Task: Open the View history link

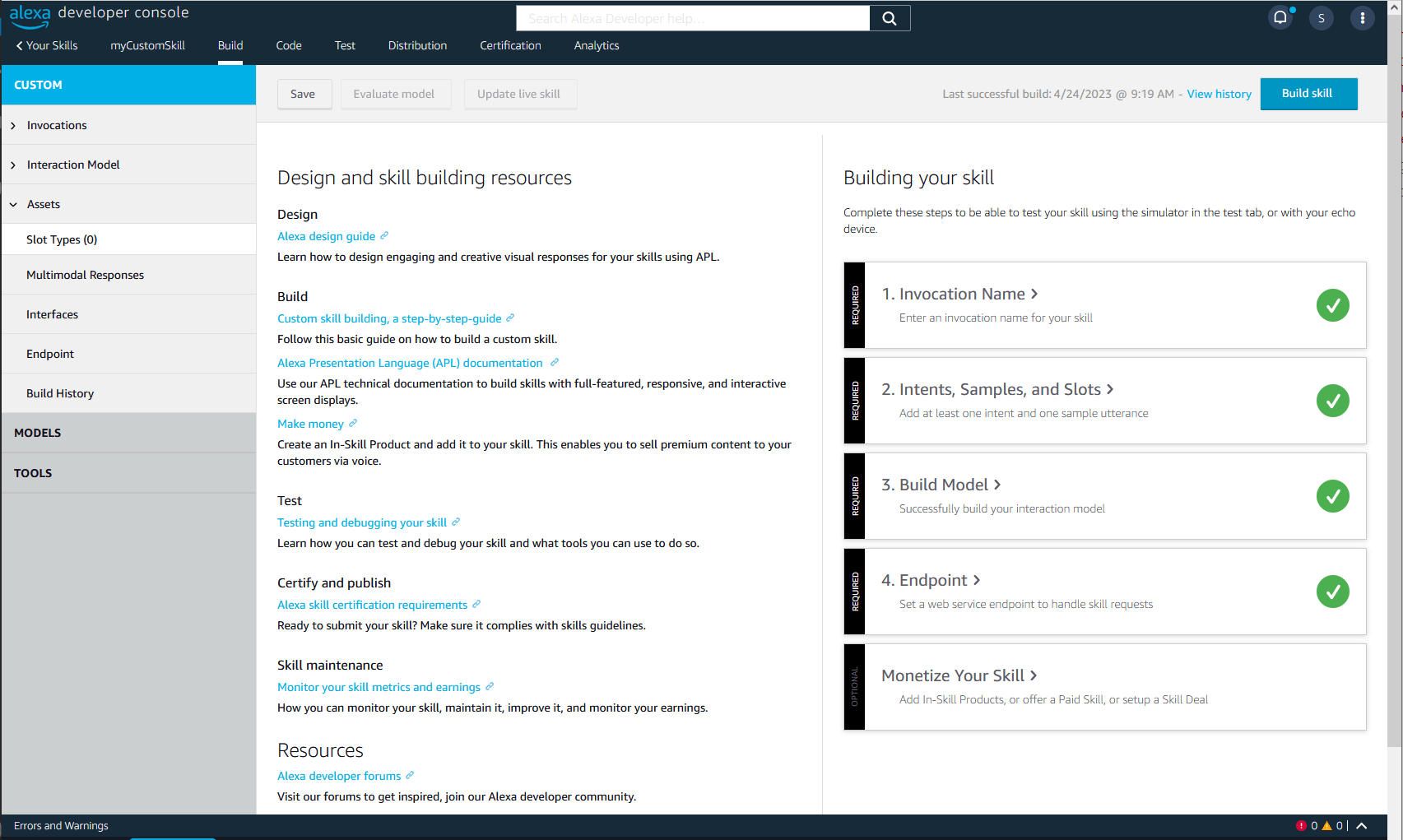Action: tap(1219, 94)
